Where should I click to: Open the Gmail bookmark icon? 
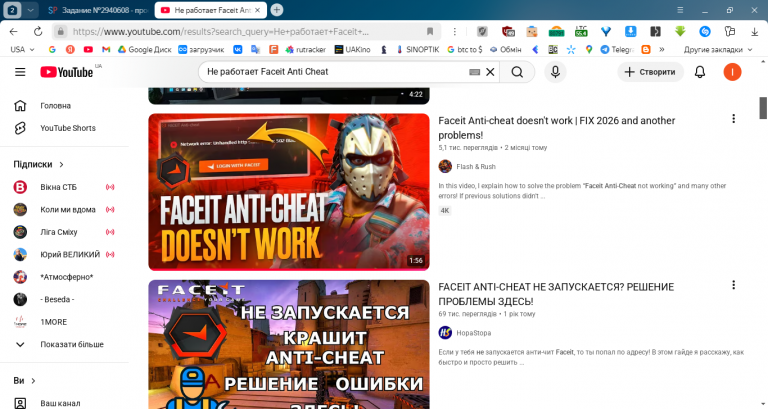(106, 49)
